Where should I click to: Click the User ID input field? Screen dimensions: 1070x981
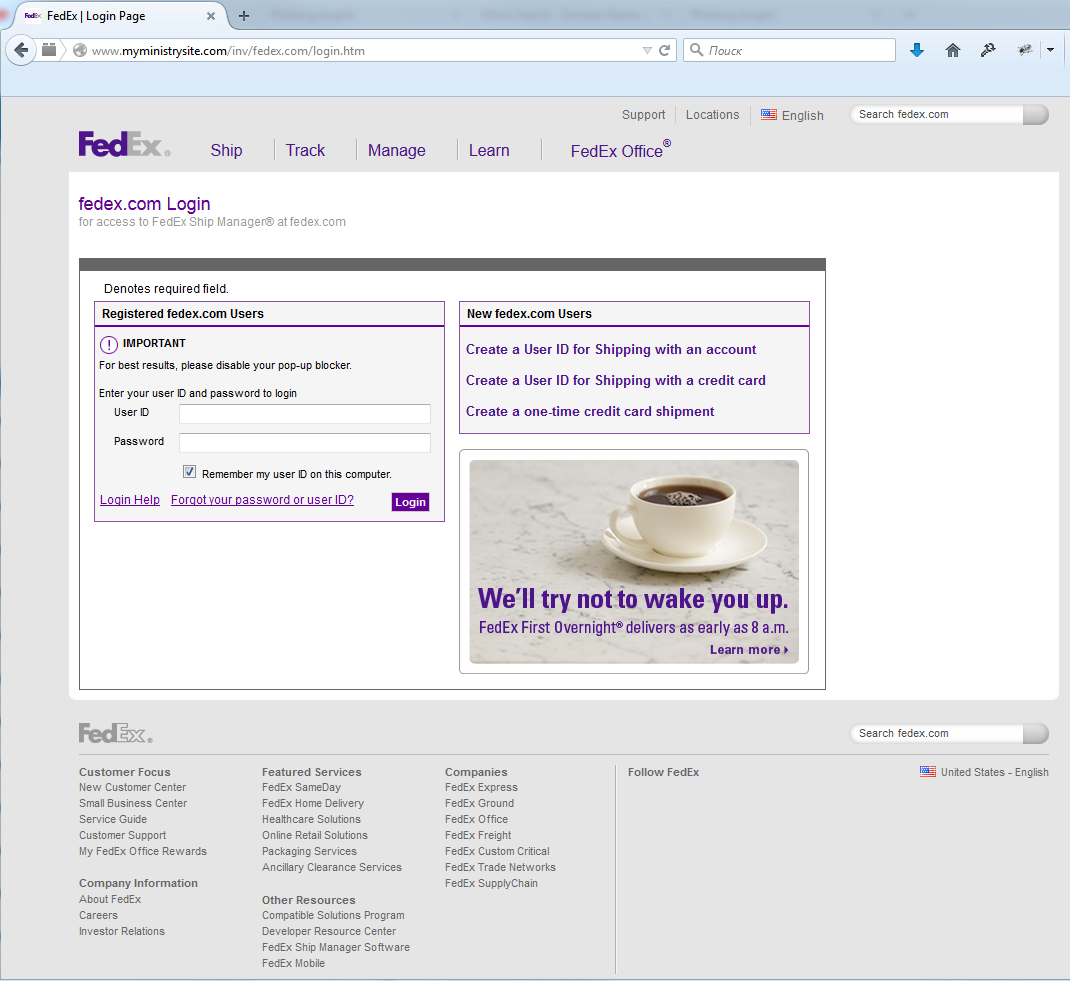coord(305,413)
